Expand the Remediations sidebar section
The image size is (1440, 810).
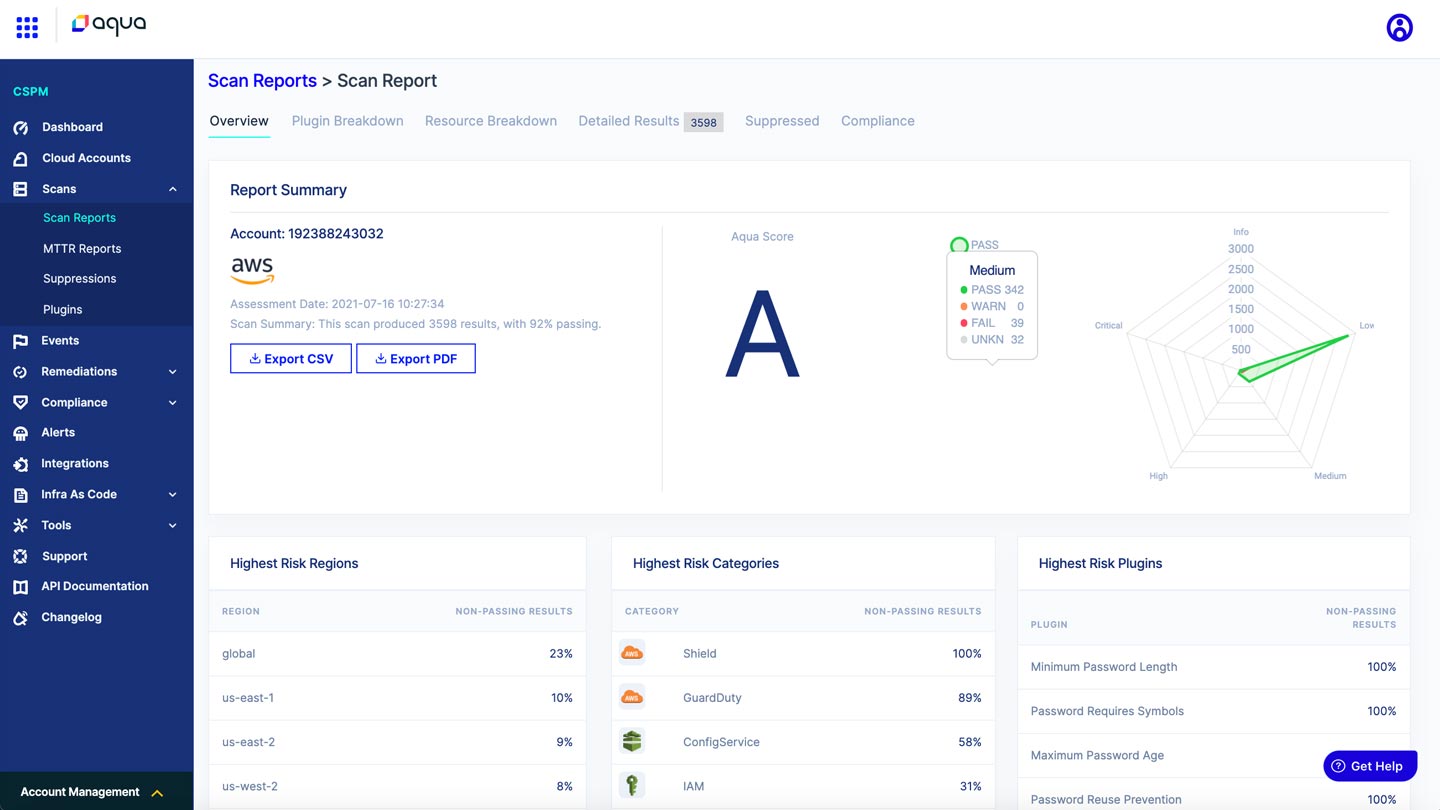pos(171,371)
